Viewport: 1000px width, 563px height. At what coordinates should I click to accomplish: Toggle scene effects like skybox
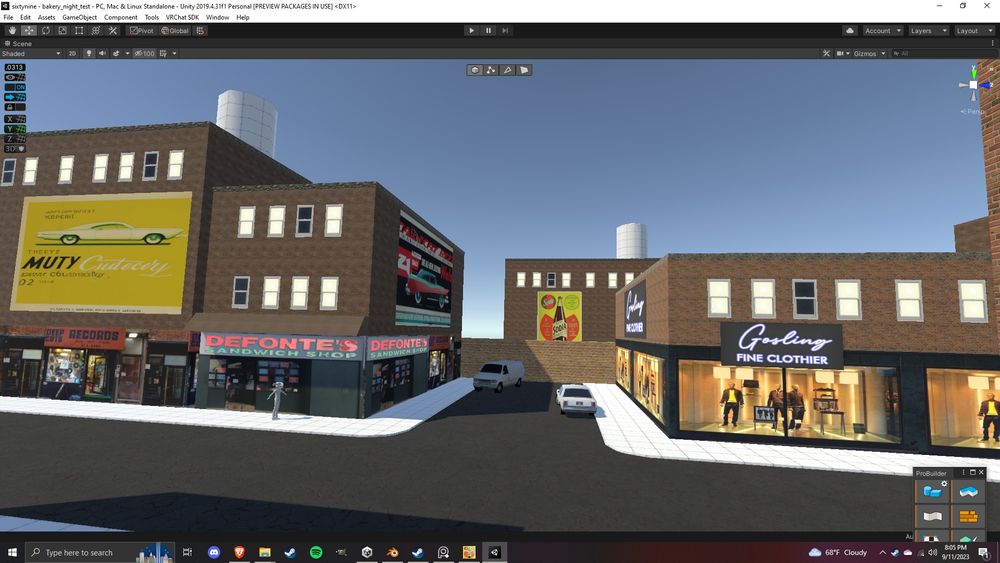[x=116, y=54]
